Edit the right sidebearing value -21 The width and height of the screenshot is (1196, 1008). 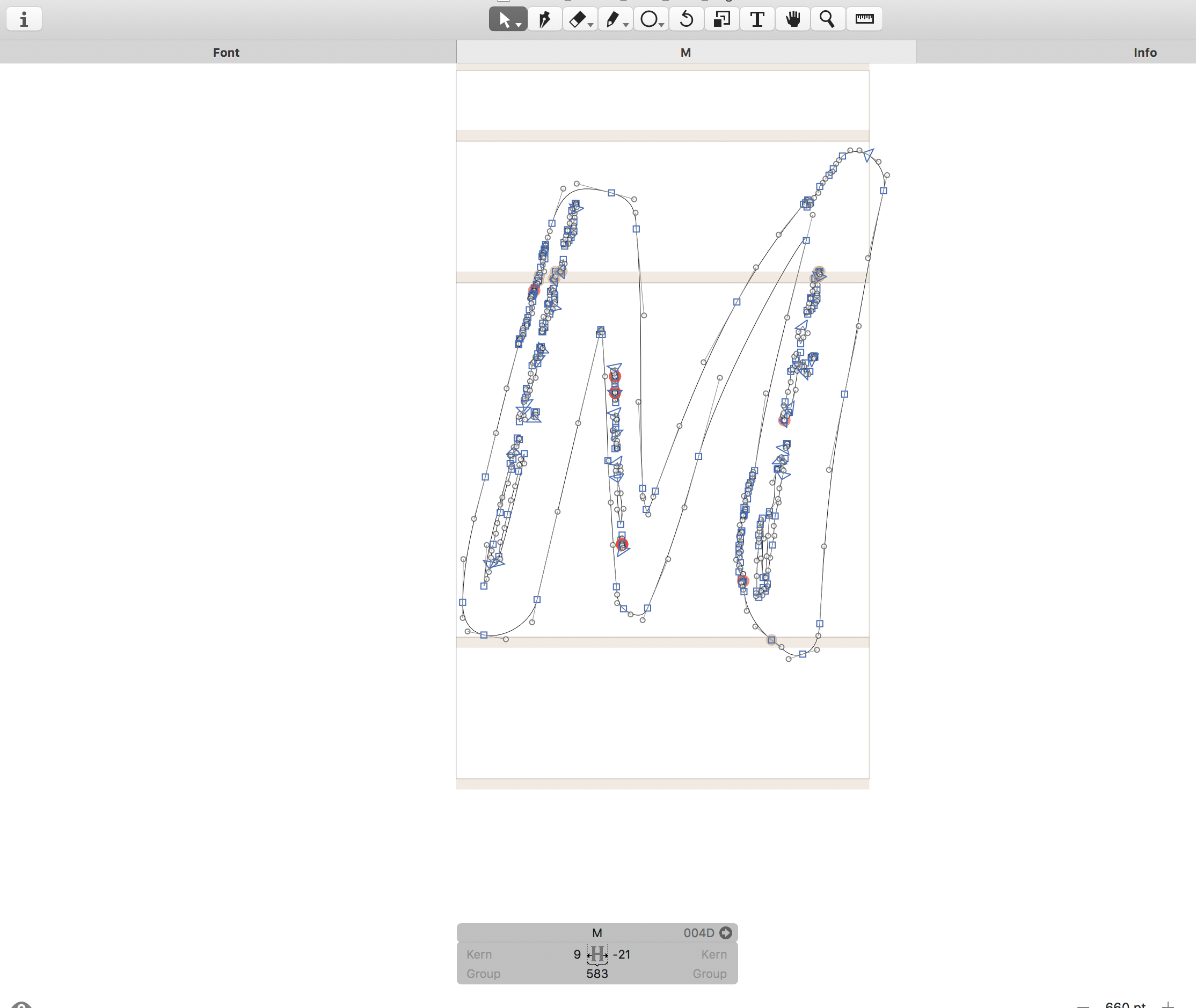pyautogui.click(x=622, y=955)
